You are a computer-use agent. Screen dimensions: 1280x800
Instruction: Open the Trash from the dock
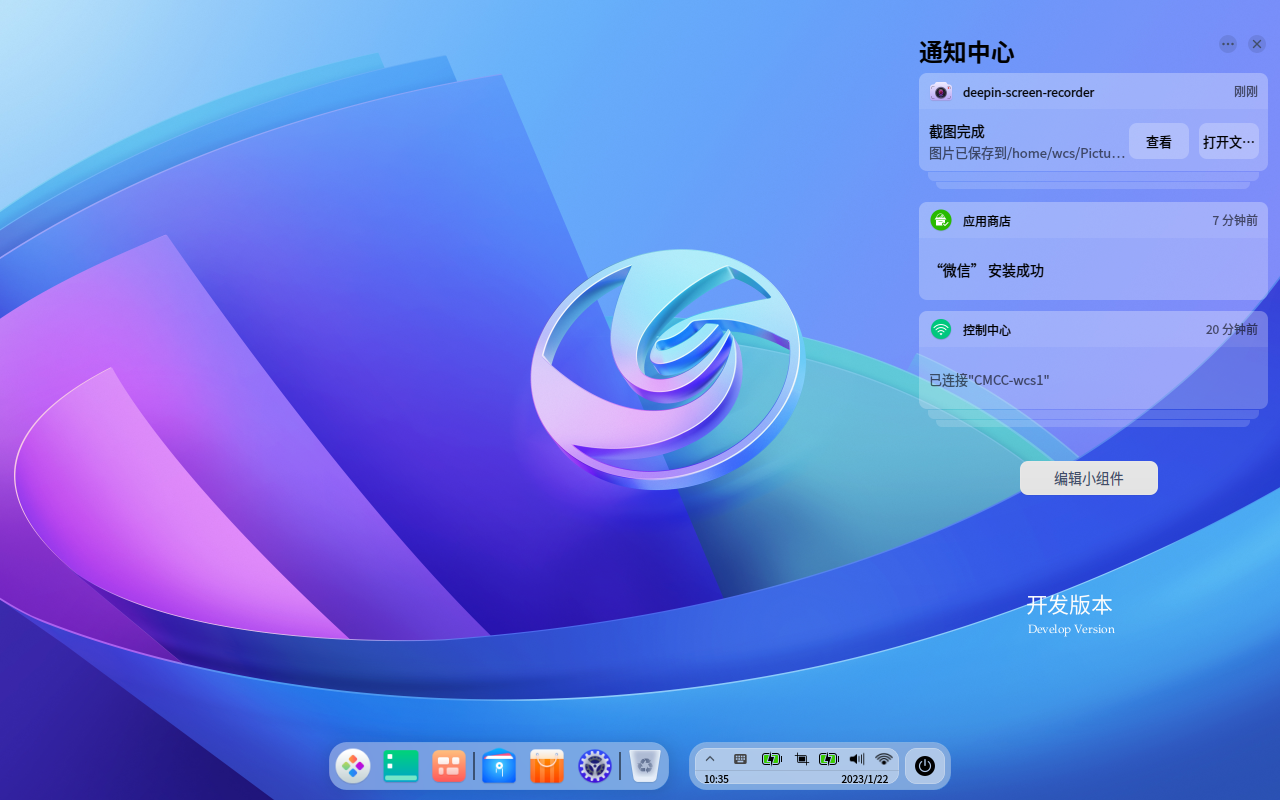pos(643,766)
